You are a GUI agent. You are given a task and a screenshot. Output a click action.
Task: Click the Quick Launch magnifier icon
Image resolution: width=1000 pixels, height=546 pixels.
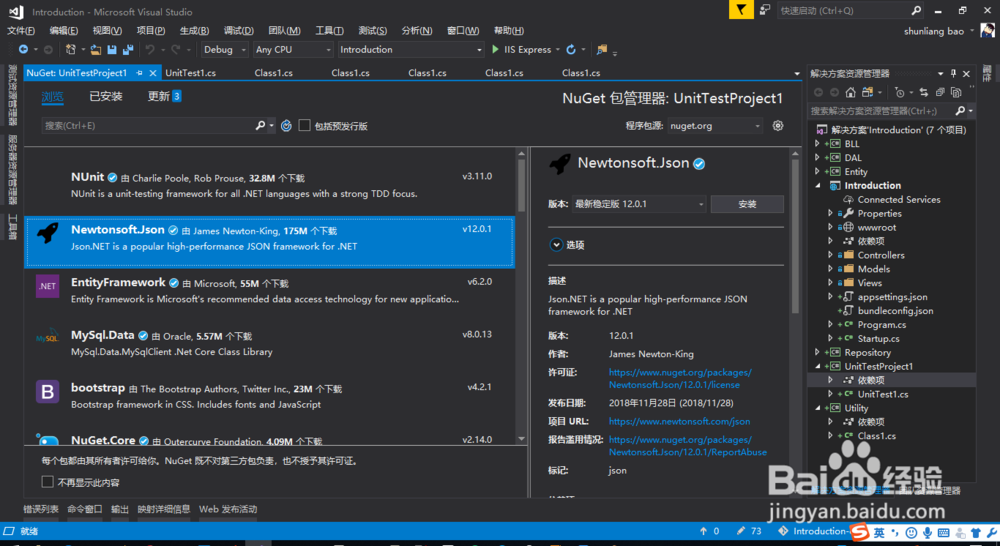point(916,10)
